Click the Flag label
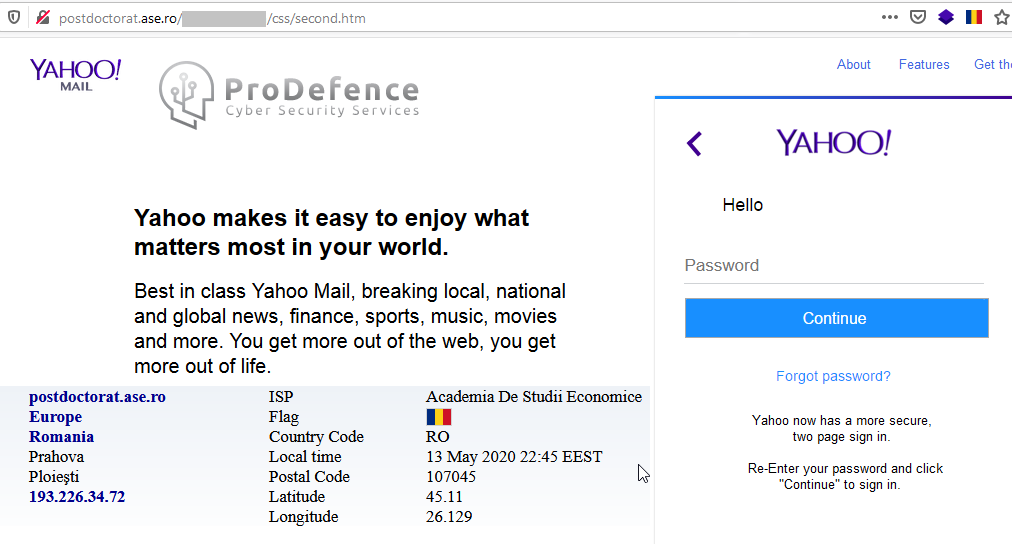Image resolution: width=1012 pixels, height=544 pixels. pos(283,417)
